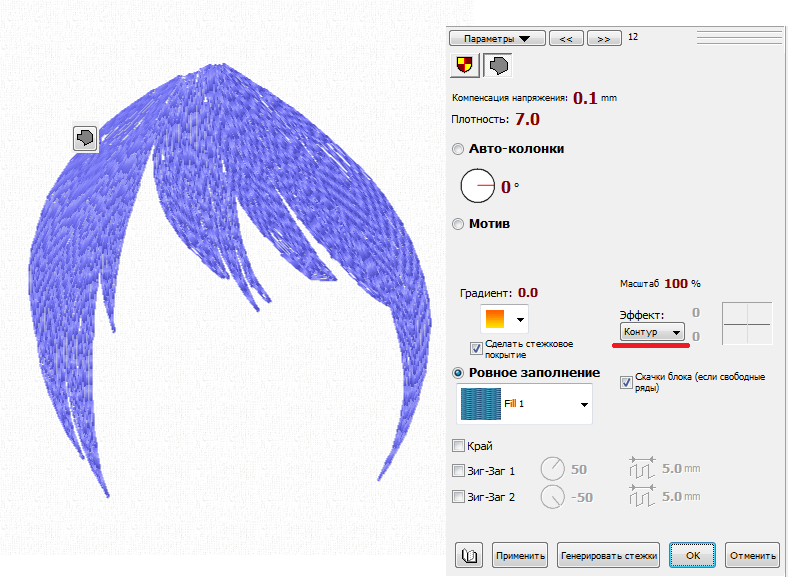
Task: Click the Авто-колонки angle value 0
Action: click(x=506, y=187)
